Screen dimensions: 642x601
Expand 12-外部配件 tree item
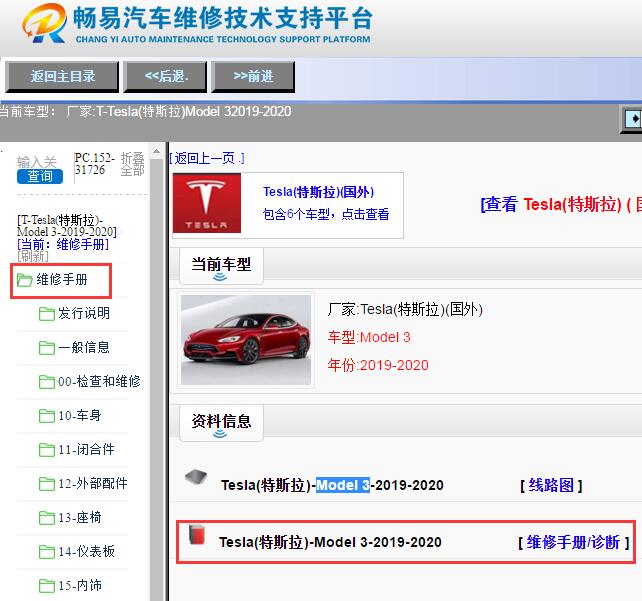coord(93,484)
